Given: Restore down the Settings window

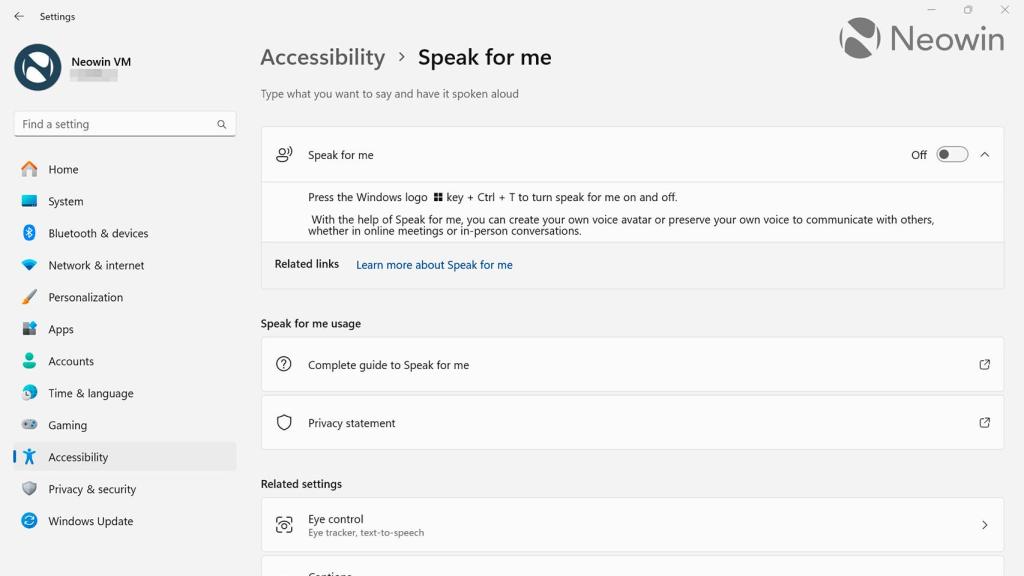Looking at the screenshot, I should 968,10.
